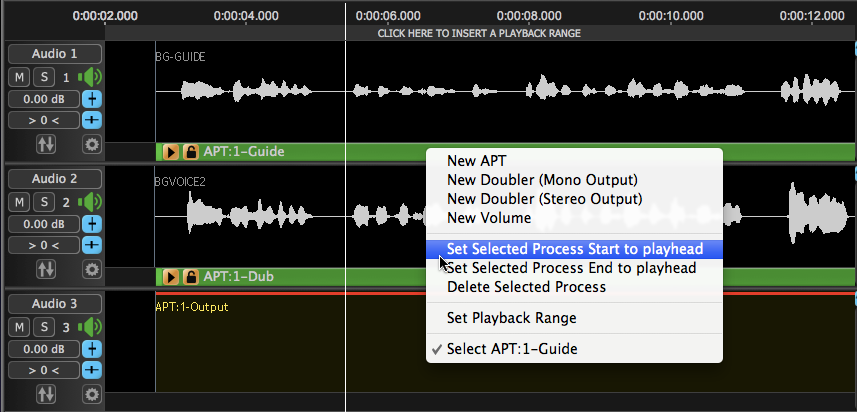This screenshot has height=412, width=857.
Task: Mute the Audio 2 track
Action: pyautogui.click(x=19, y=203)
